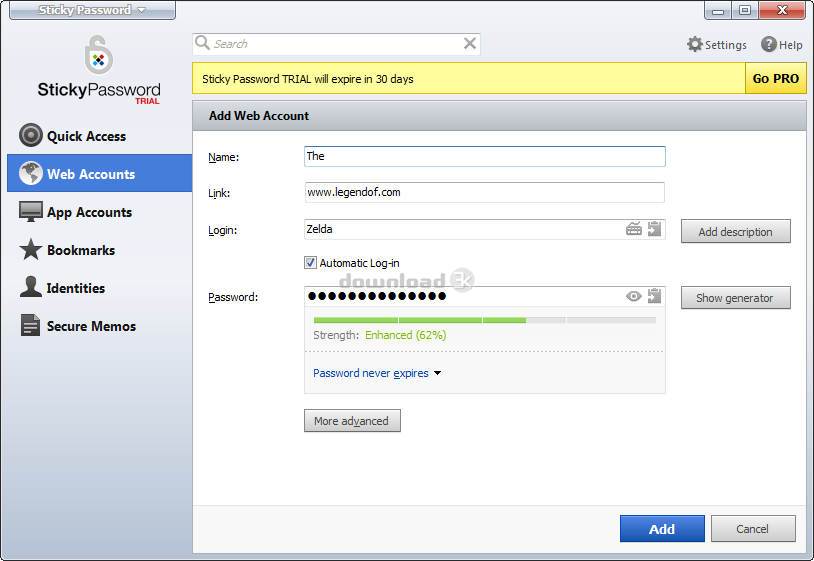The image size is (814, 561).
Task: Open the Secure Memos section
Action: (x=99, y=325)
